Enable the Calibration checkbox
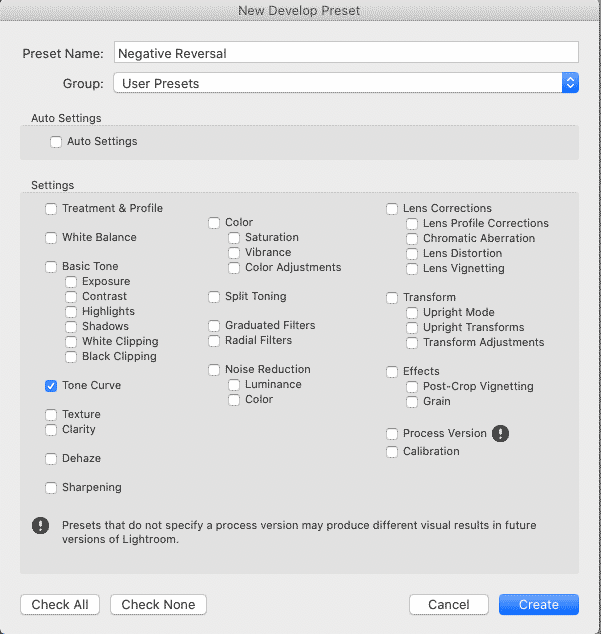The image size is (601, 634). coord(392,452)
